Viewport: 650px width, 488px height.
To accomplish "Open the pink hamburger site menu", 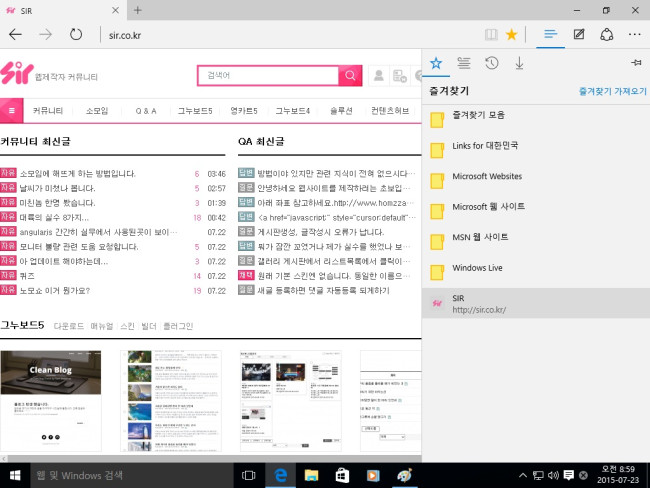I will pos(11,110).
